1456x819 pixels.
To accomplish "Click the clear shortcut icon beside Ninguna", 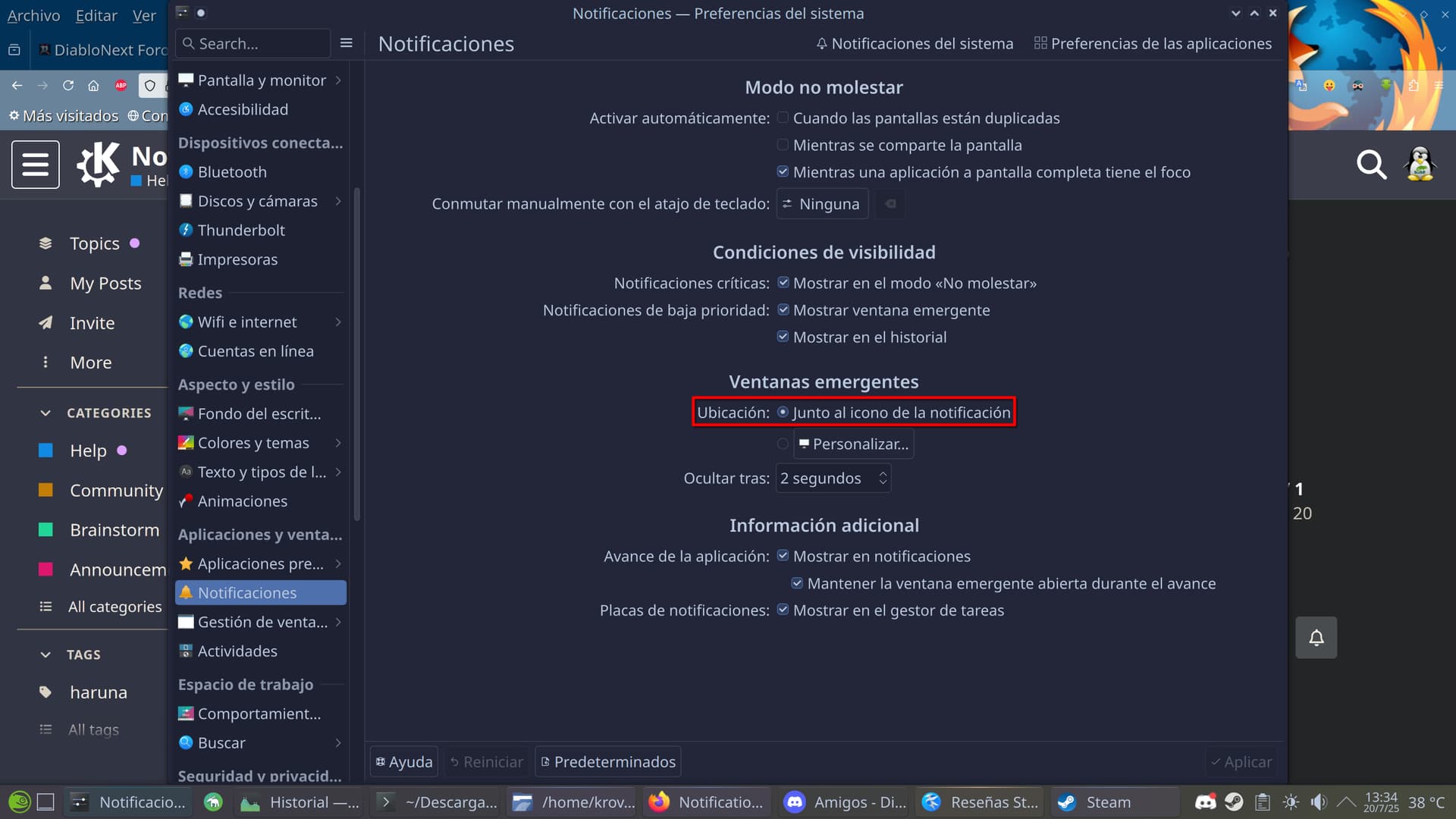I will [890, 204].
